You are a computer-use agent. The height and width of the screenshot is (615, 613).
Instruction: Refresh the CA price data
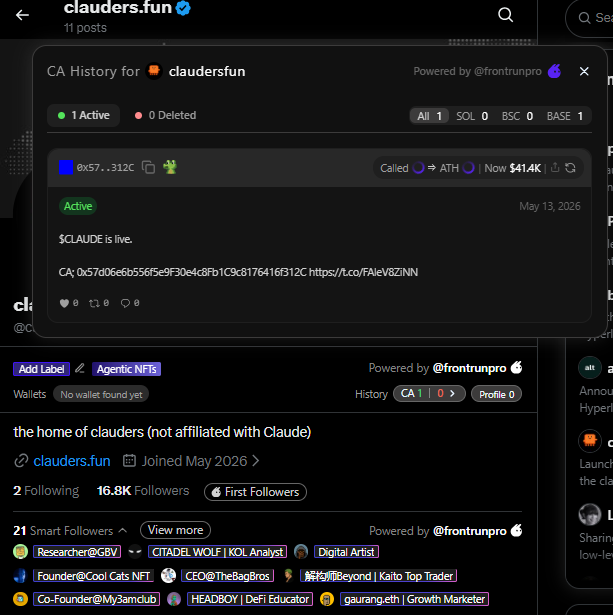click(570, 168)
